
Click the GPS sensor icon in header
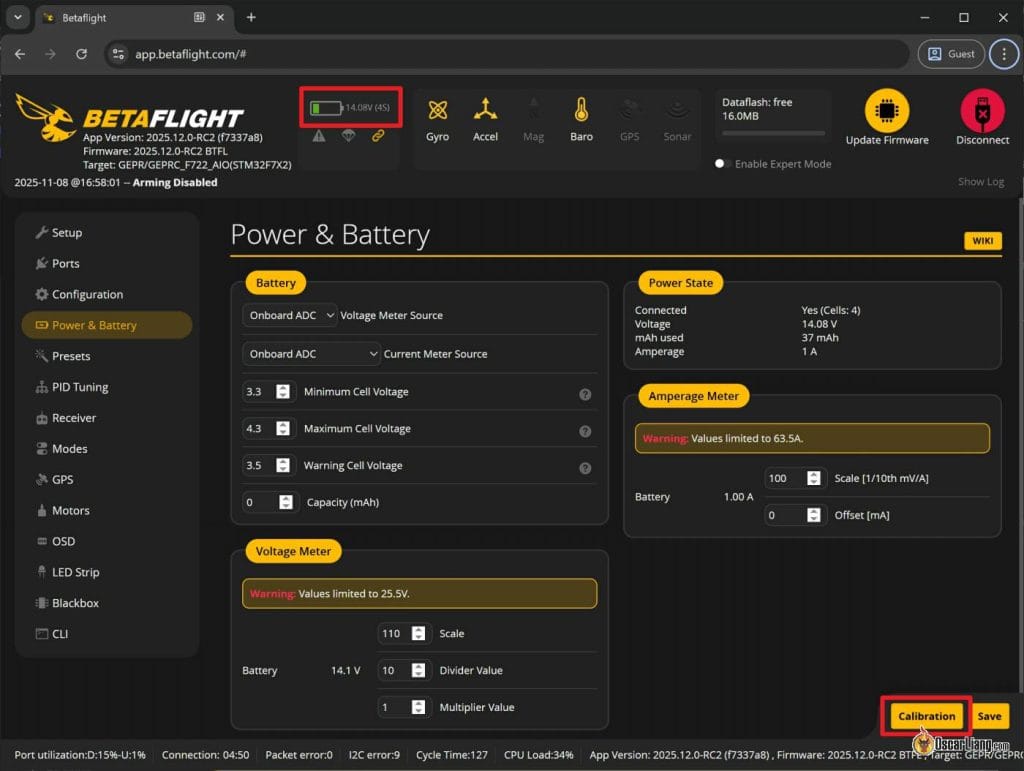pyautogui.click(x=630, y=110)
